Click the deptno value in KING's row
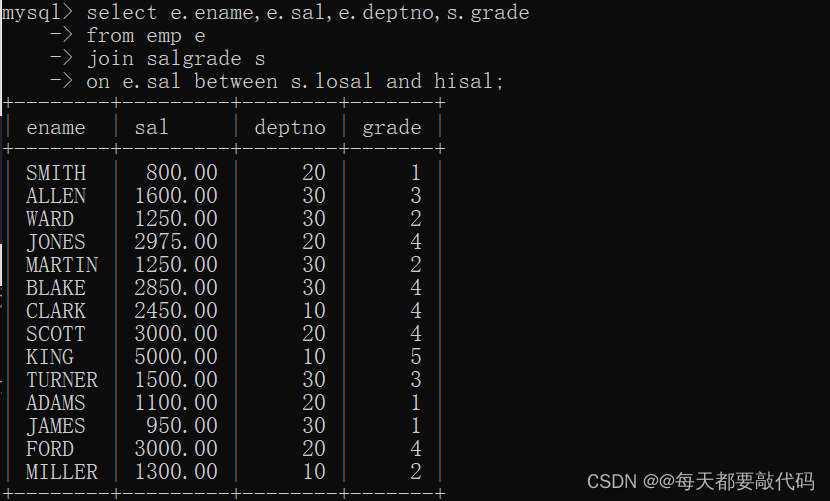This screenshot has width=830, height=501. click(314, 357)
